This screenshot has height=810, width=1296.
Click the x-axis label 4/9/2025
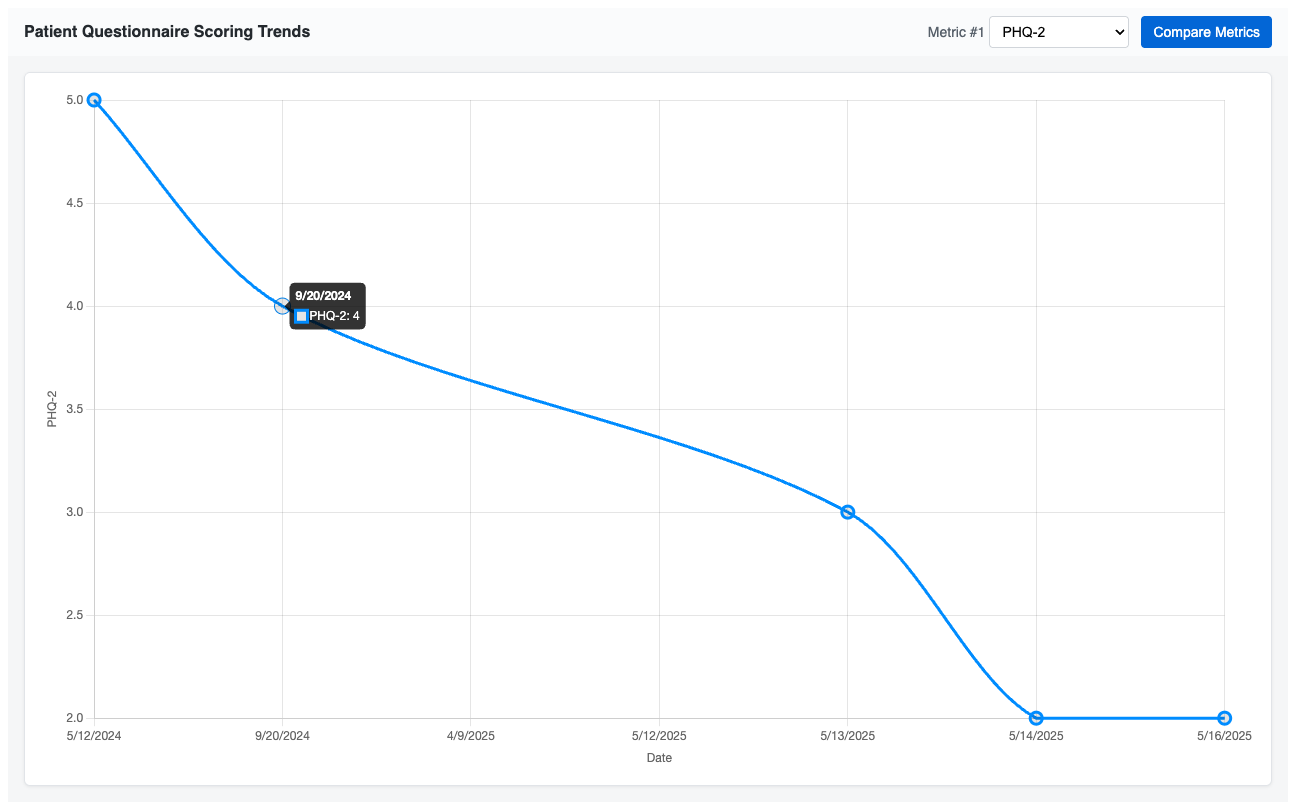coord(471,736)
